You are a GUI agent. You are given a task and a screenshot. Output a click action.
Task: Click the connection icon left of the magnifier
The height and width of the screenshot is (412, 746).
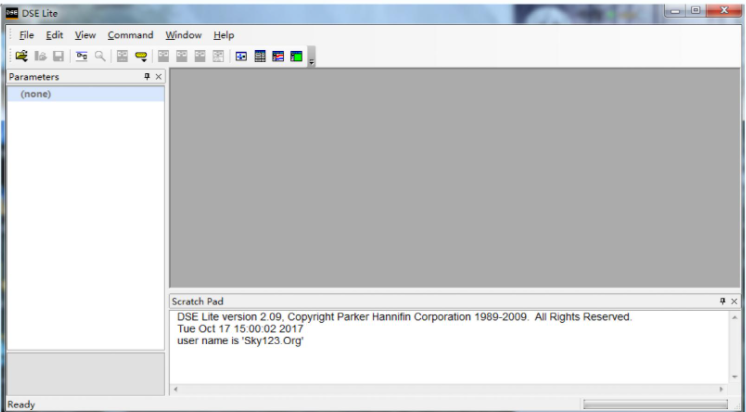click(x=83, y=57)
